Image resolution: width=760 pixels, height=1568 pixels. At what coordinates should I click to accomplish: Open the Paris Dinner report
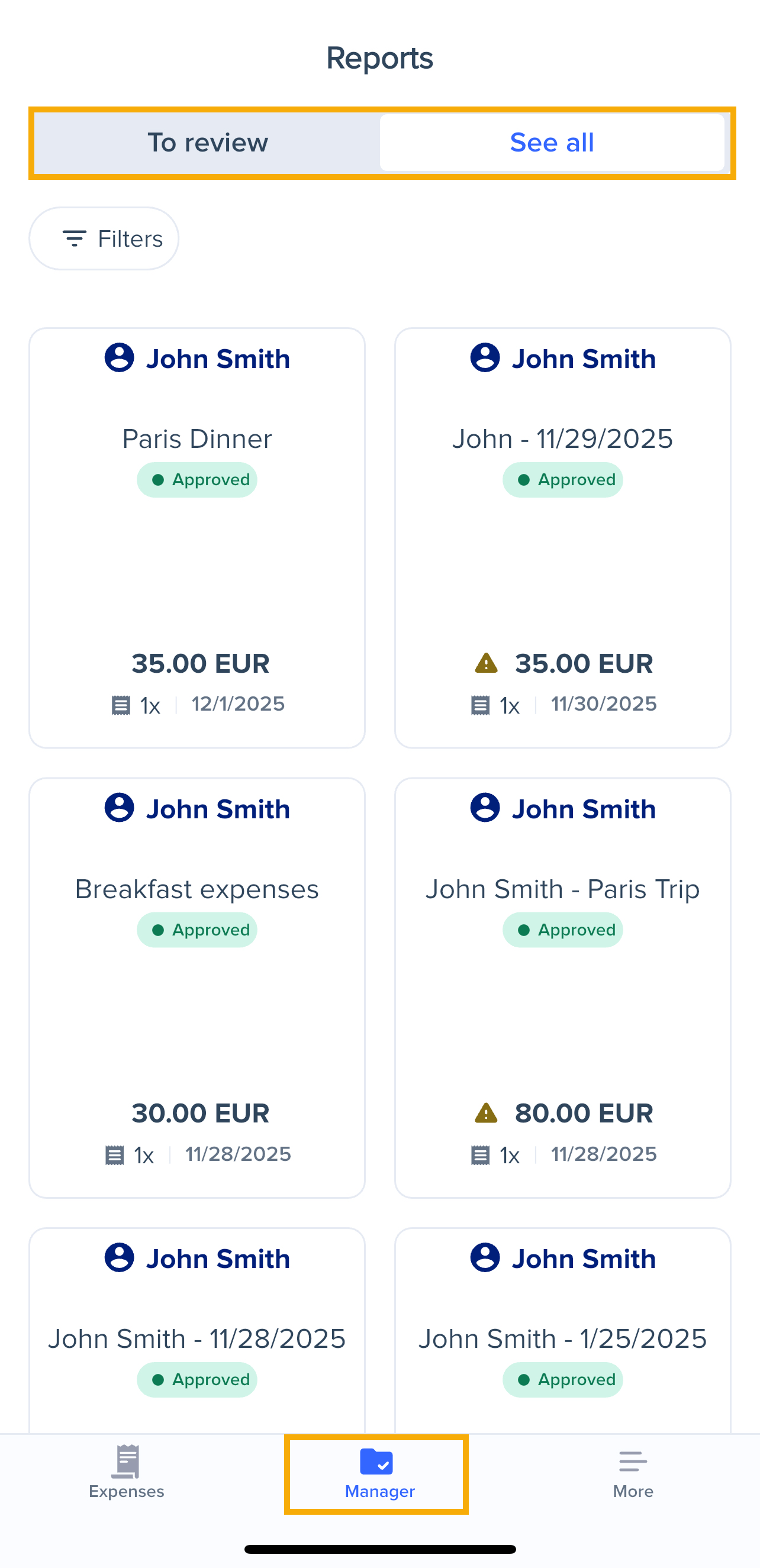[197, 439]
